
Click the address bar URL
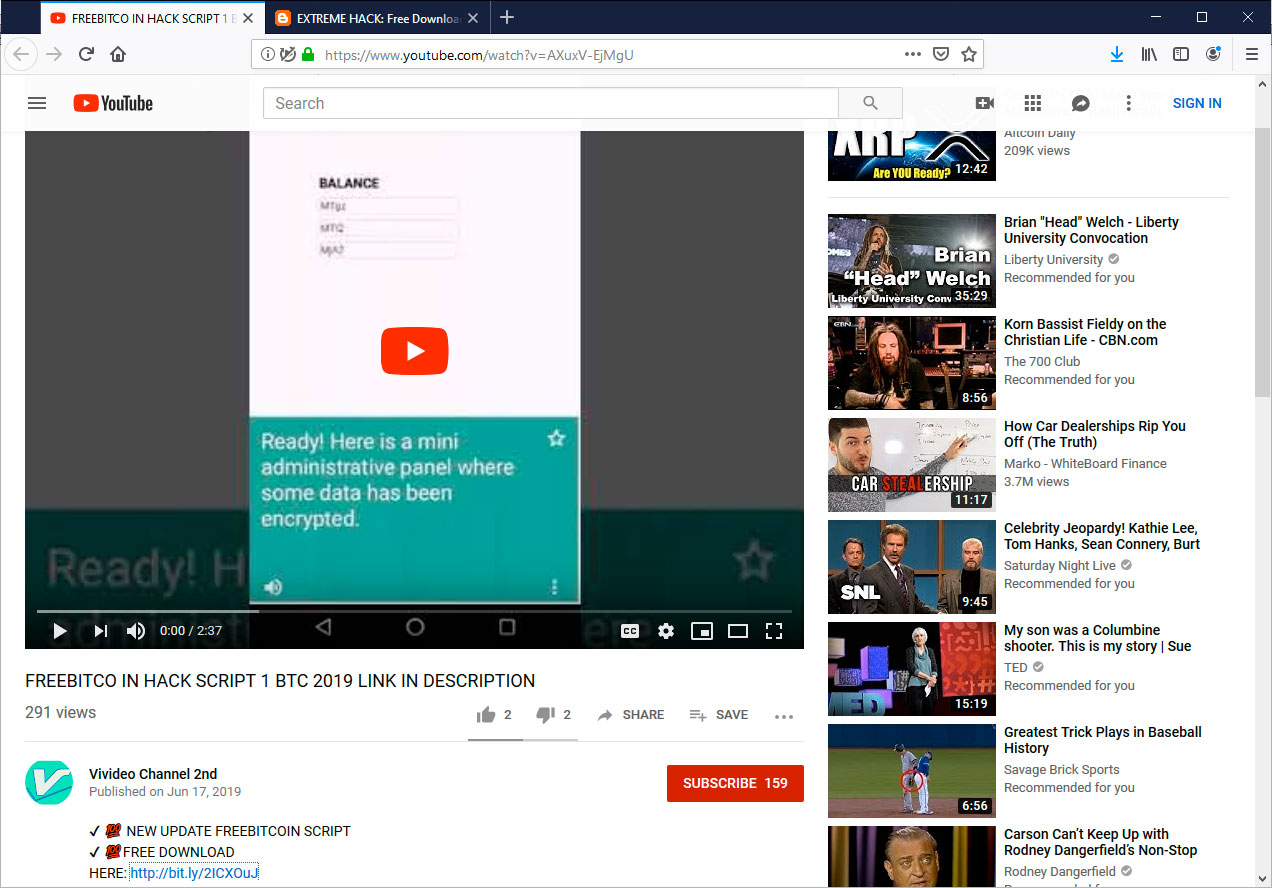pos(479,55)
